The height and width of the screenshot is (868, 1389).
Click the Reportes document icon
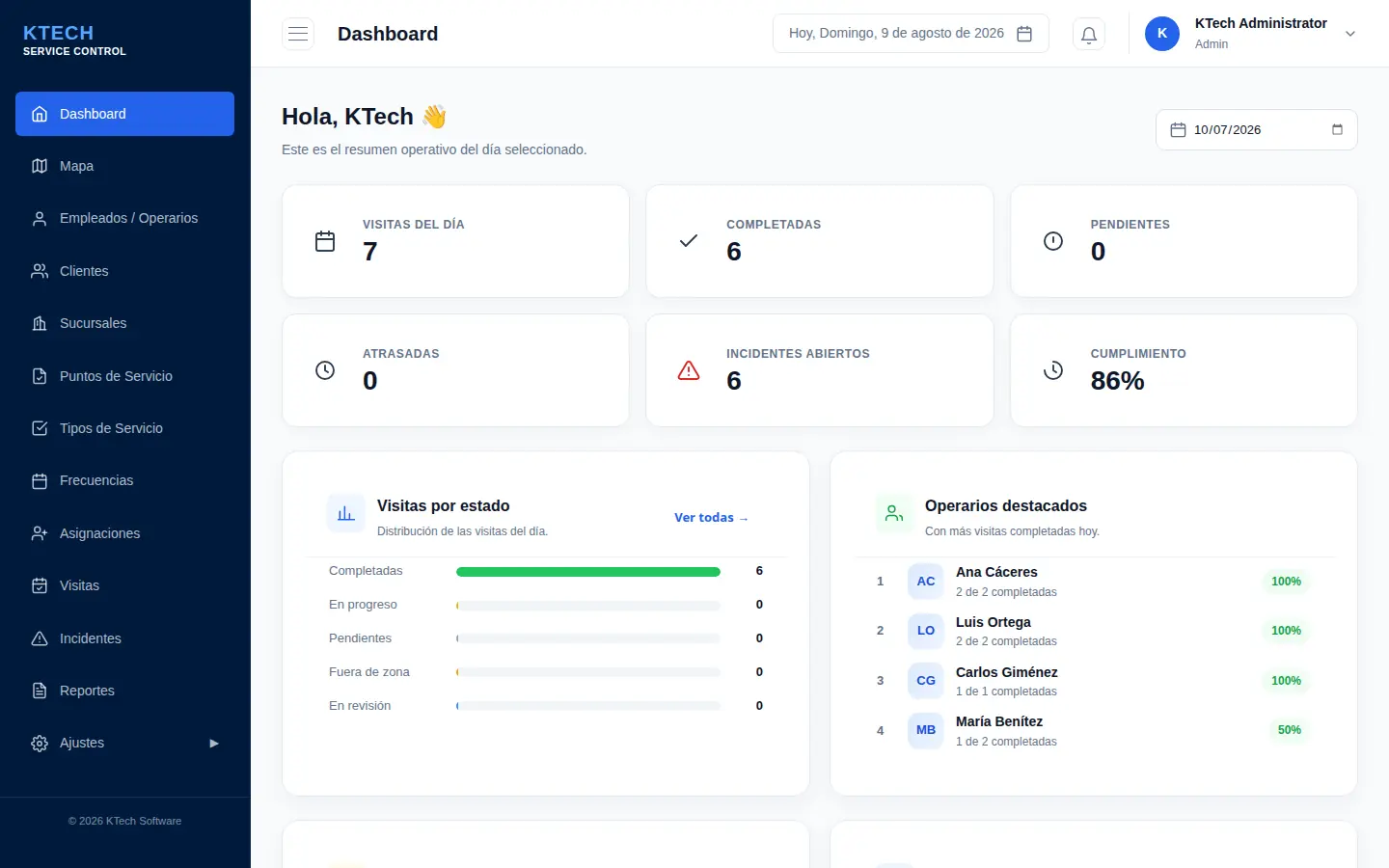click(x=40, y=691)
